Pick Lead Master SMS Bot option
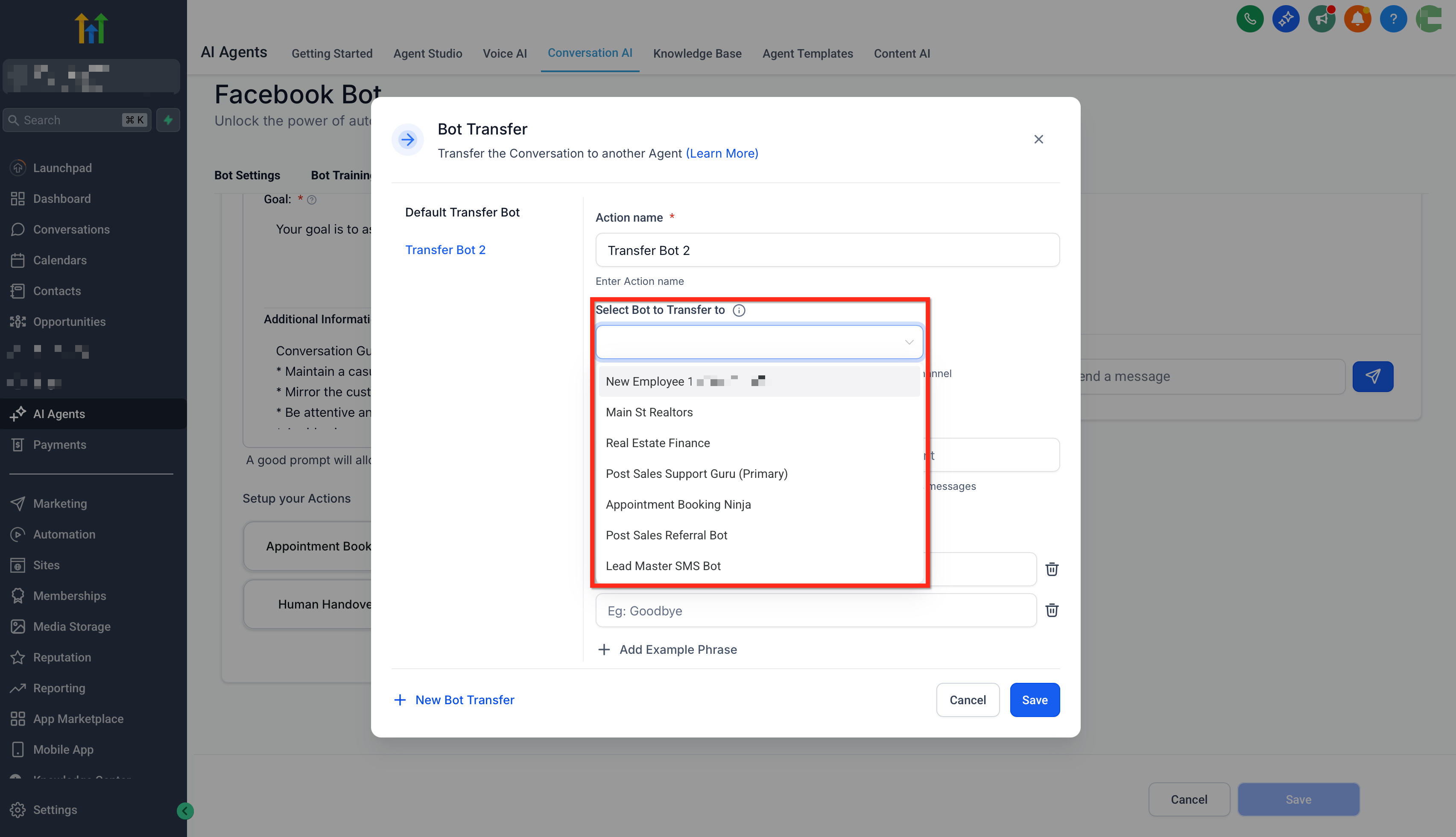 tap(663, 566)
